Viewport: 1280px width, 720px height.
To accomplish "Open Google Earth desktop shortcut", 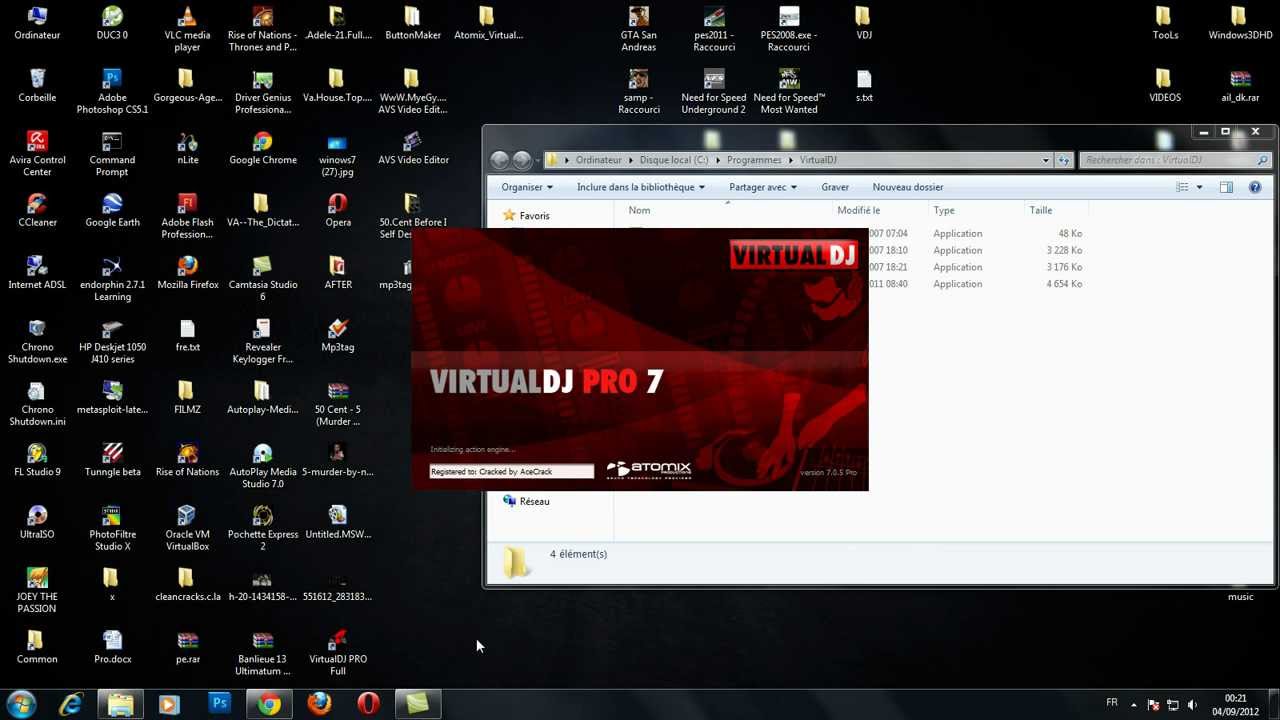I will pos(112,210).
